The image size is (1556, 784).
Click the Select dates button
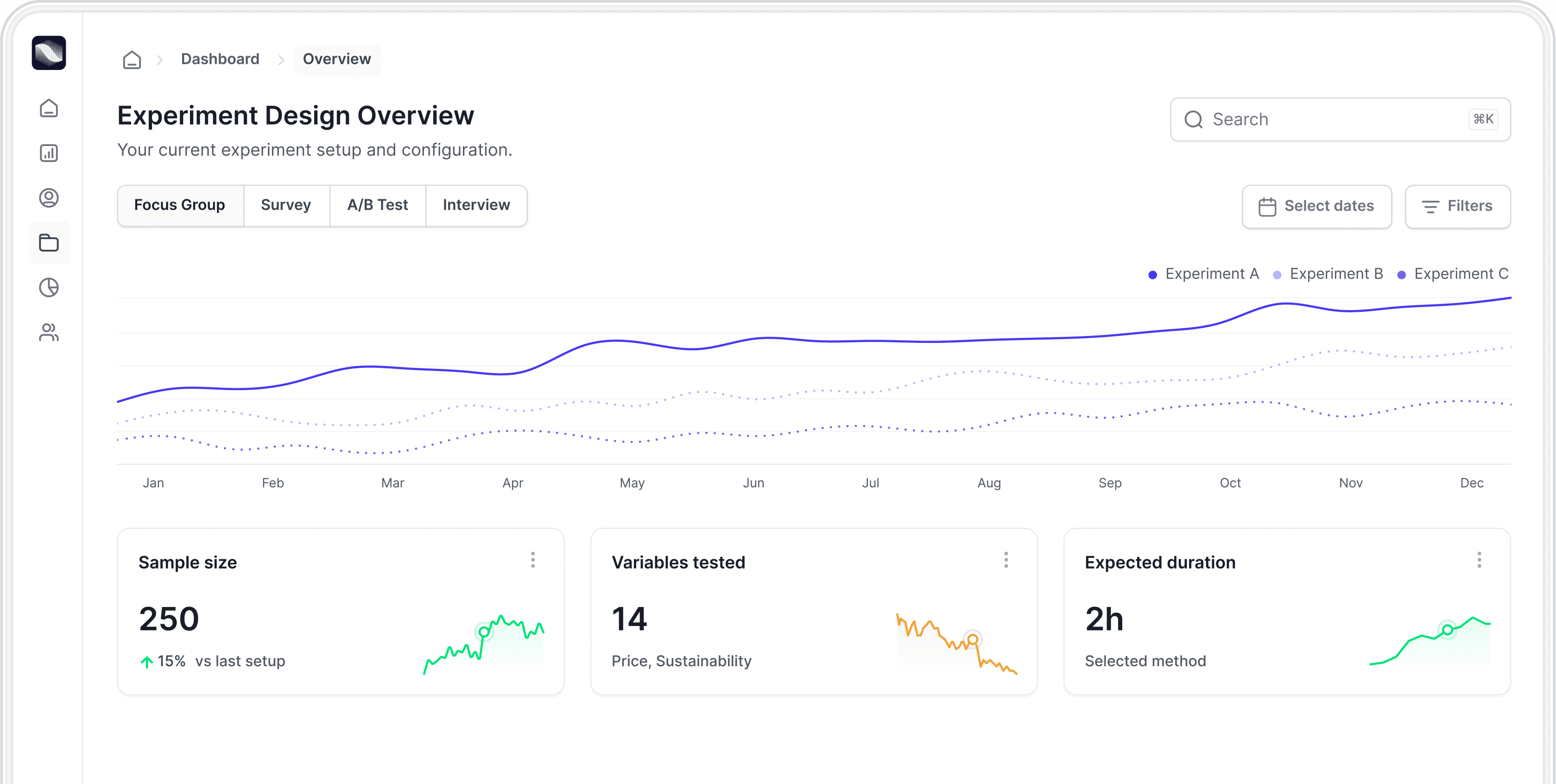pyautogui.click(x=1316, y=207)
